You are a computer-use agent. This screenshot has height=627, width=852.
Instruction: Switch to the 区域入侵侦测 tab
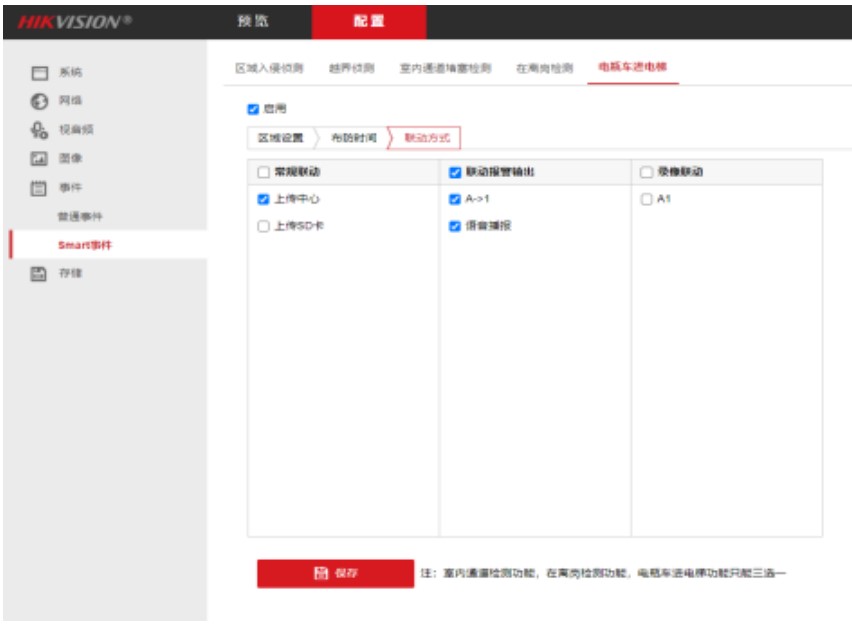[269, 68]
